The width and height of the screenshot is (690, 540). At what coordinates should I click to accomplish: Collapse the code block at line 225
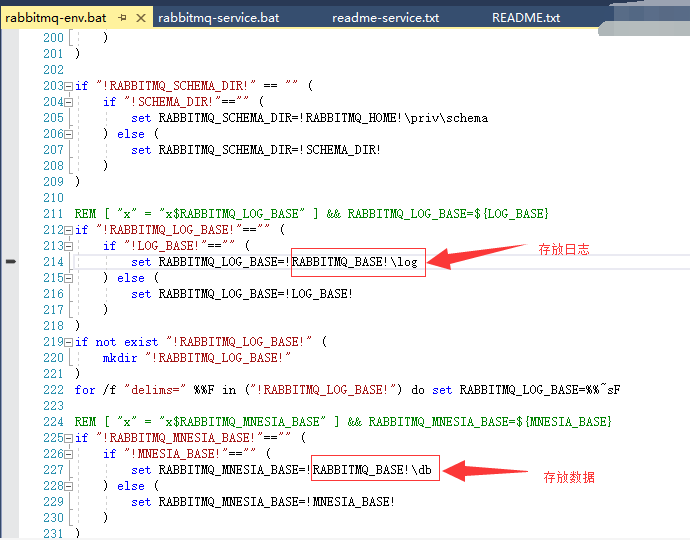pos(68,438)
